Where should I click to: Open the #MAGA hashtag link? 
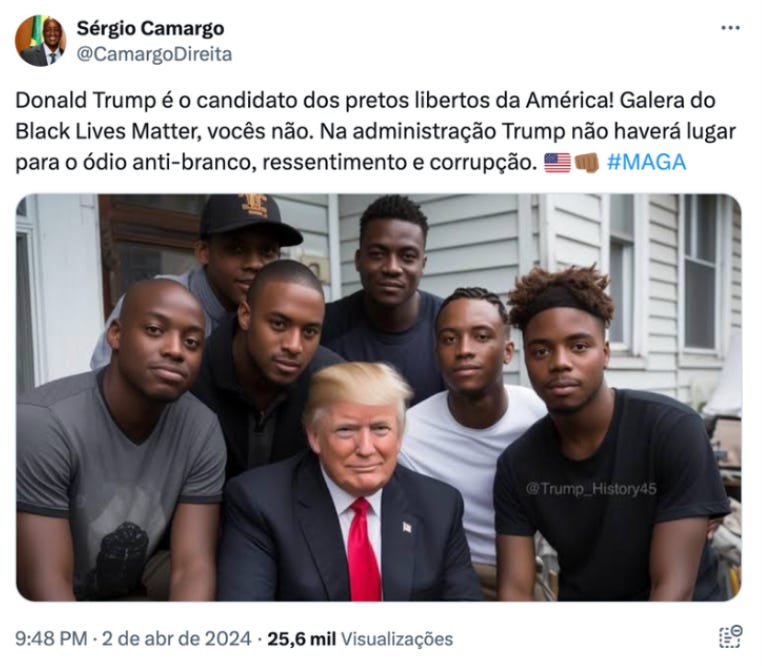647,162
